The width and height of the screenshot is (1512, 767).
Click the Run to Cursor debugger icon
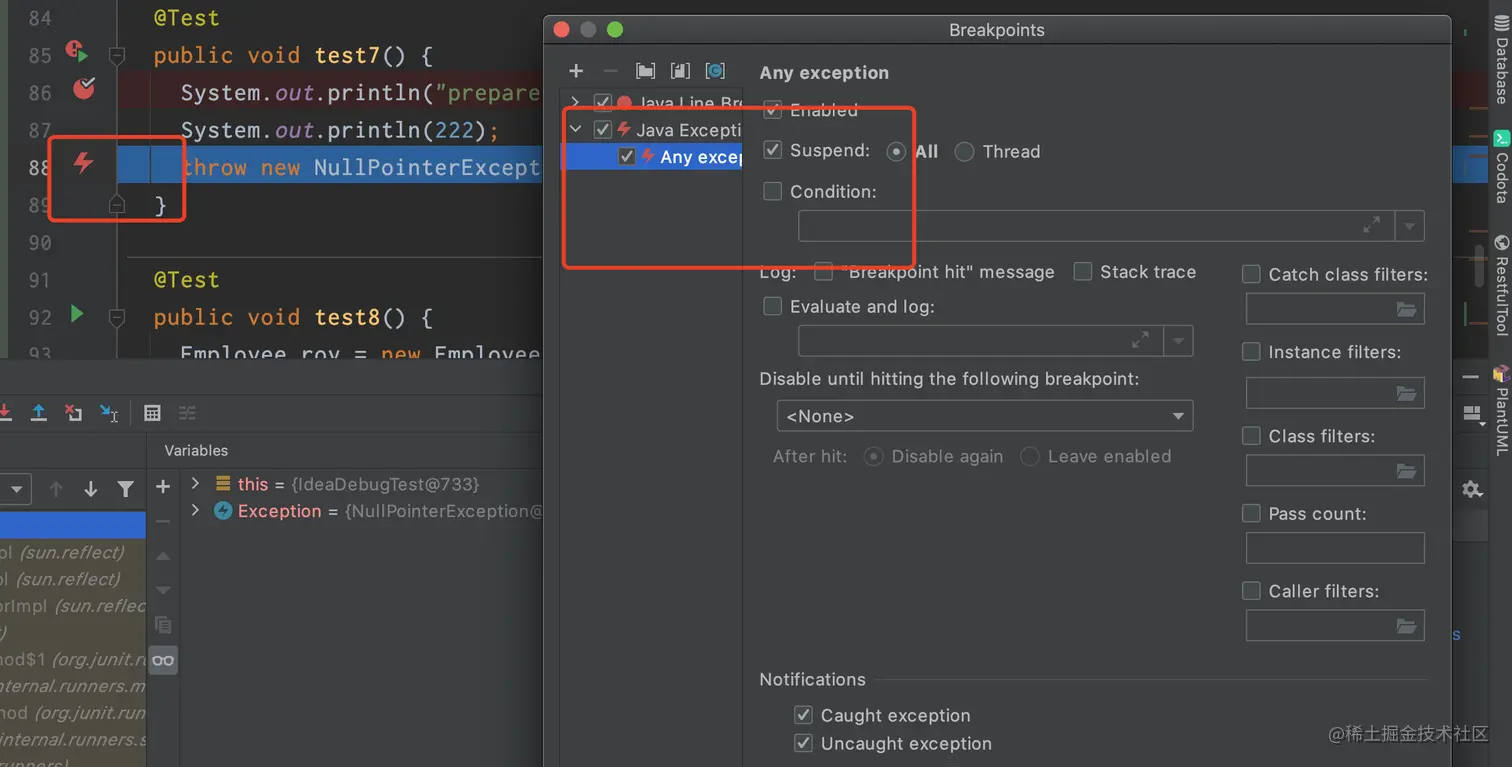click(109, 412)
